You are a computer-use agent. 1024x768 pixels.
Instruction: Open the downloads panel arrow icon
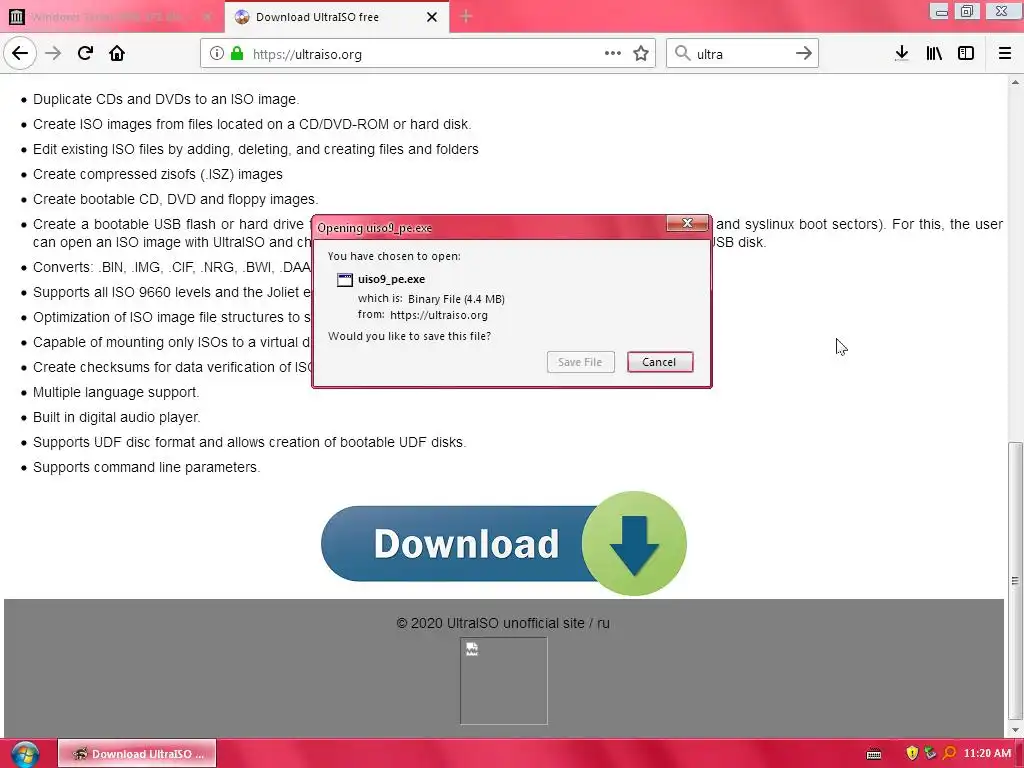(x=902, y=54)
